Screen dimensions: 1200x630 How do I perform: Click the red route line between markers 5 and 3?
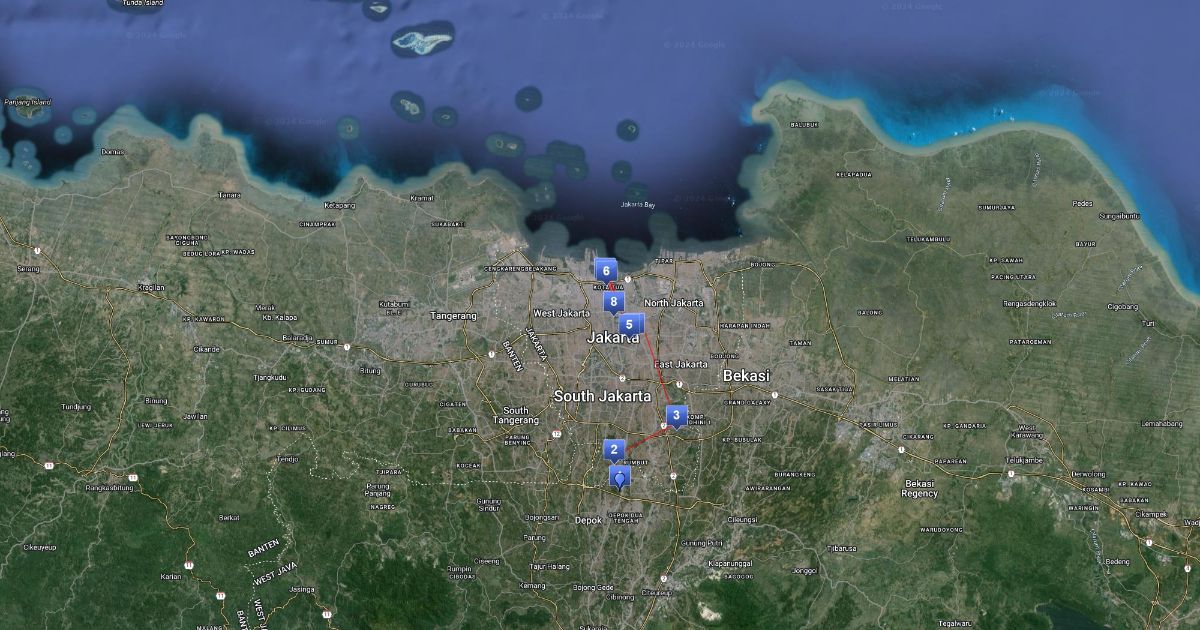657,368
